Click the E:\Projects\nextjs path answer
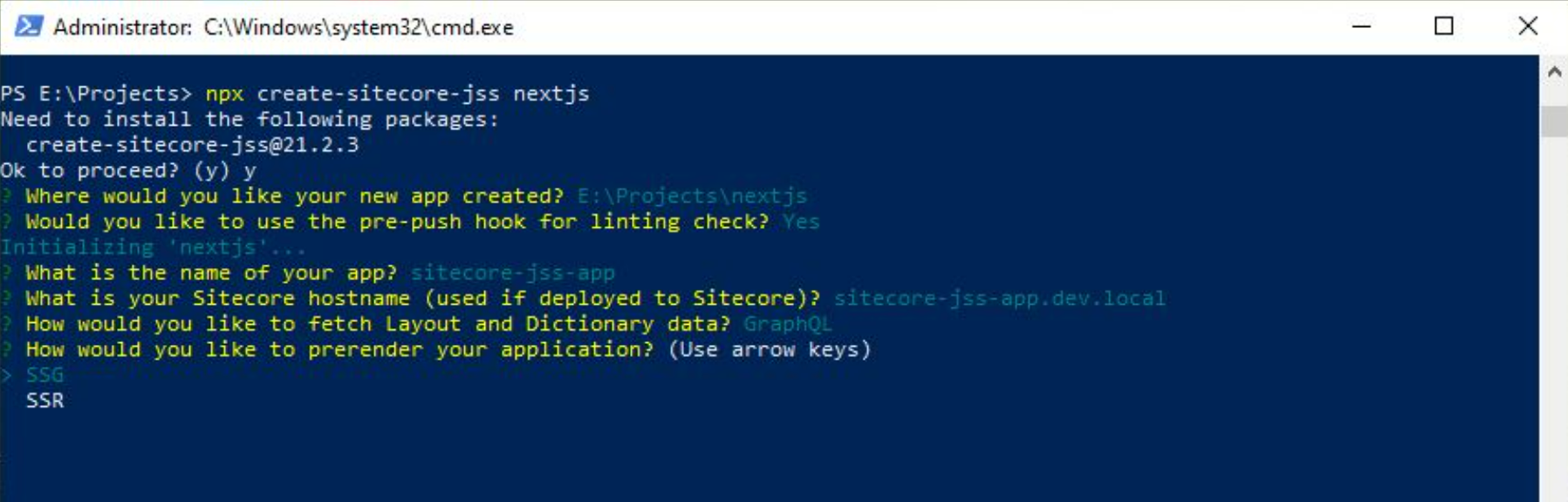 tap(692, 196)
